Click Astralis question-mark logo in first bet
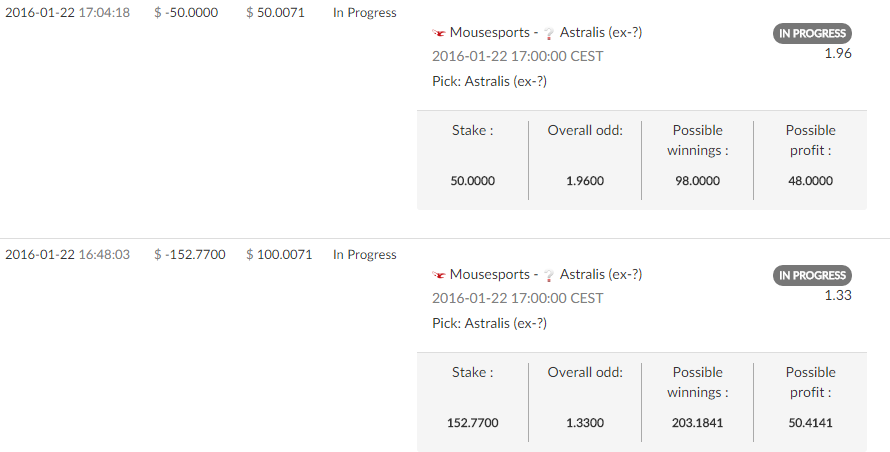 (548, 34)
